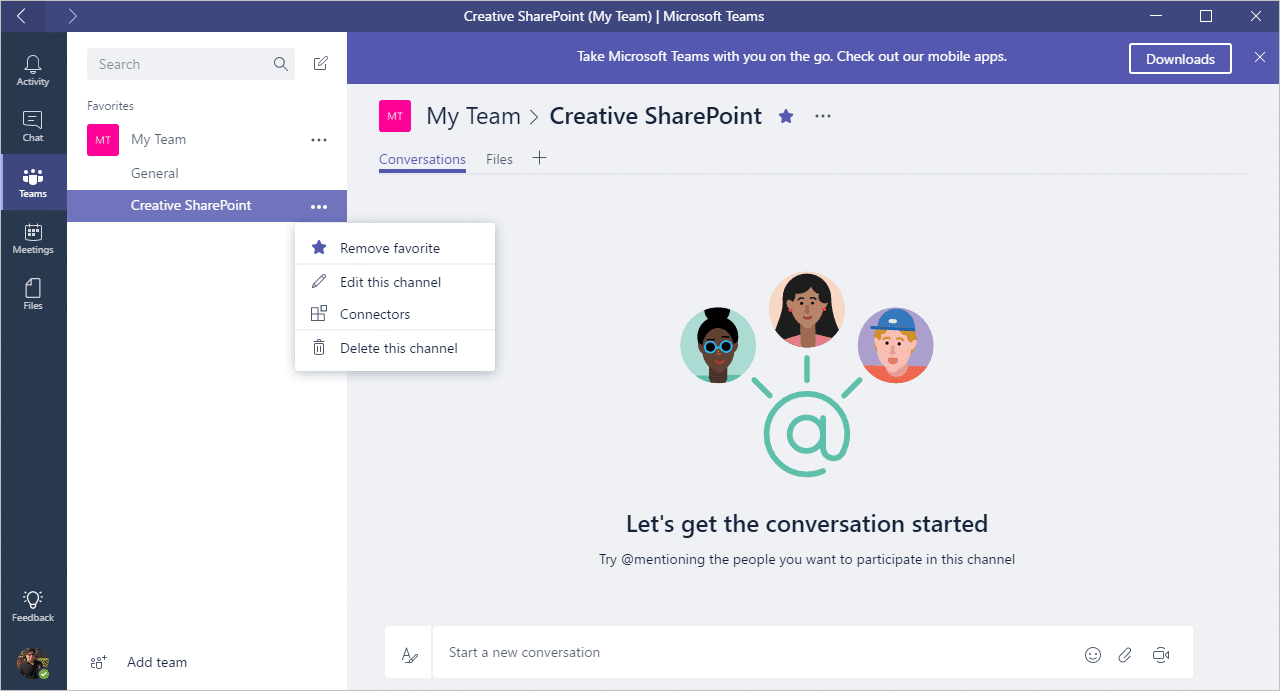Click Add team at the bottom
This screenshot has width=1280, height=691.
point(139,662)
